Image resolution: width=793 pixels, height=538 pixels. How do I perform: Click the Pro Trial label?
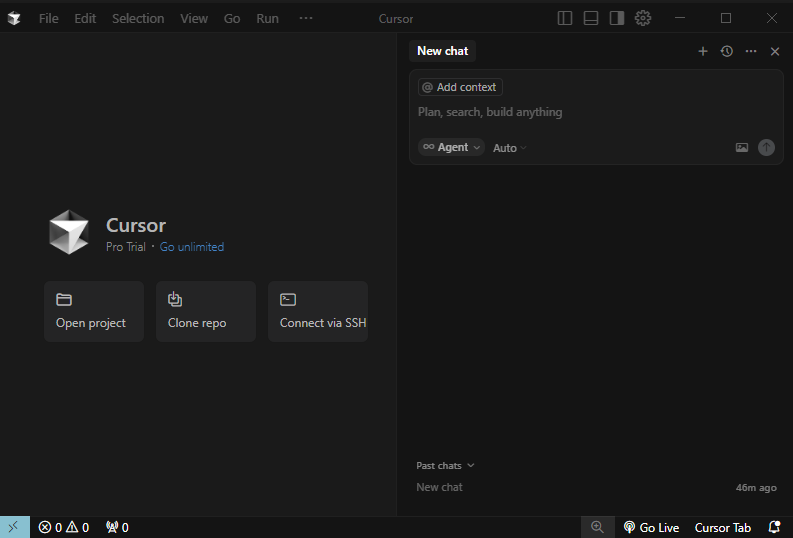[x=125, y=247]
